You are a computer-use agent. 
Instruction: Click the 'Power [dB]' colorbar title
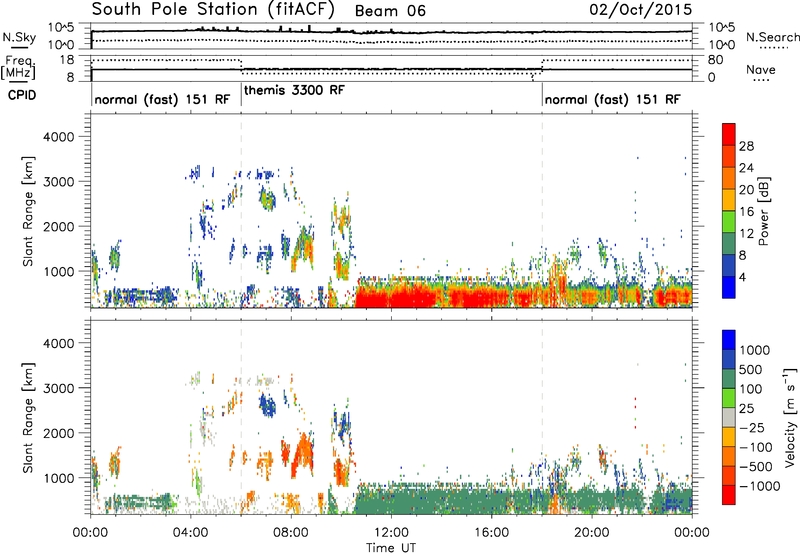coord(764,211)
